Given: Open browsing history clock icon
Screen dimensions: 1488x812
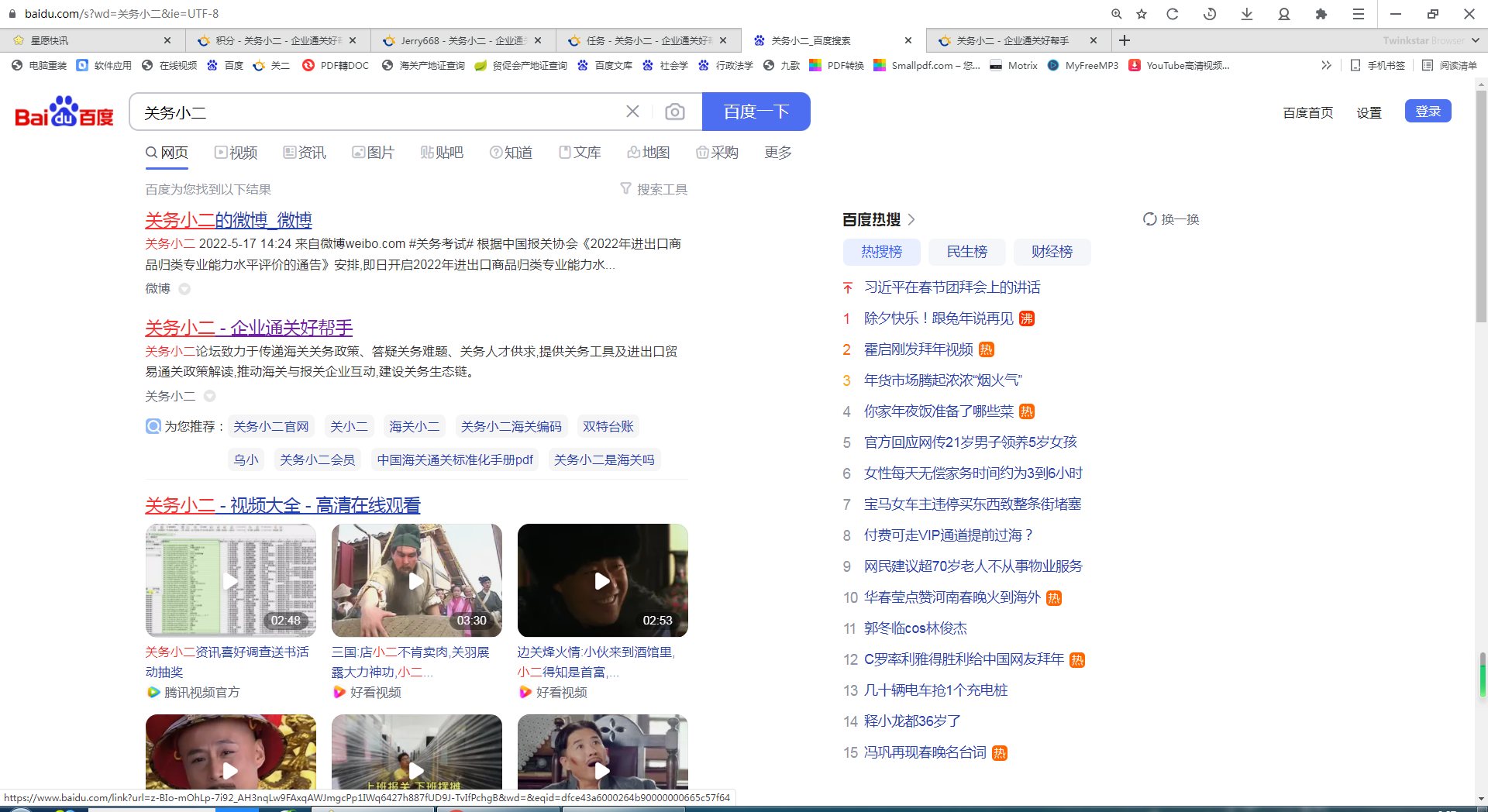Looking at the screenshot, I should (1210, 14).
